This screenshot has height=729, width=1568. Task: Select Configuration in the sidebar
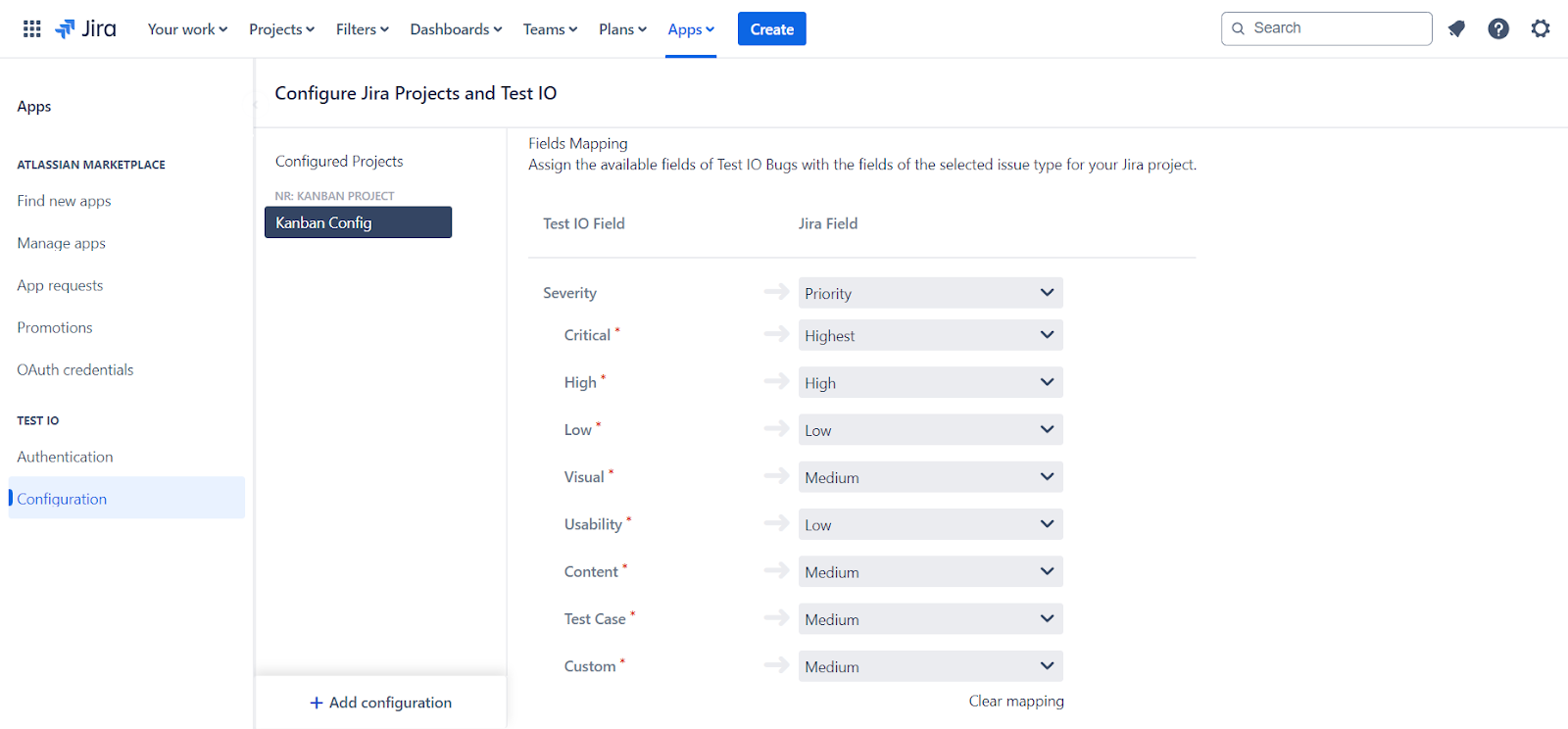pos(126,498)
